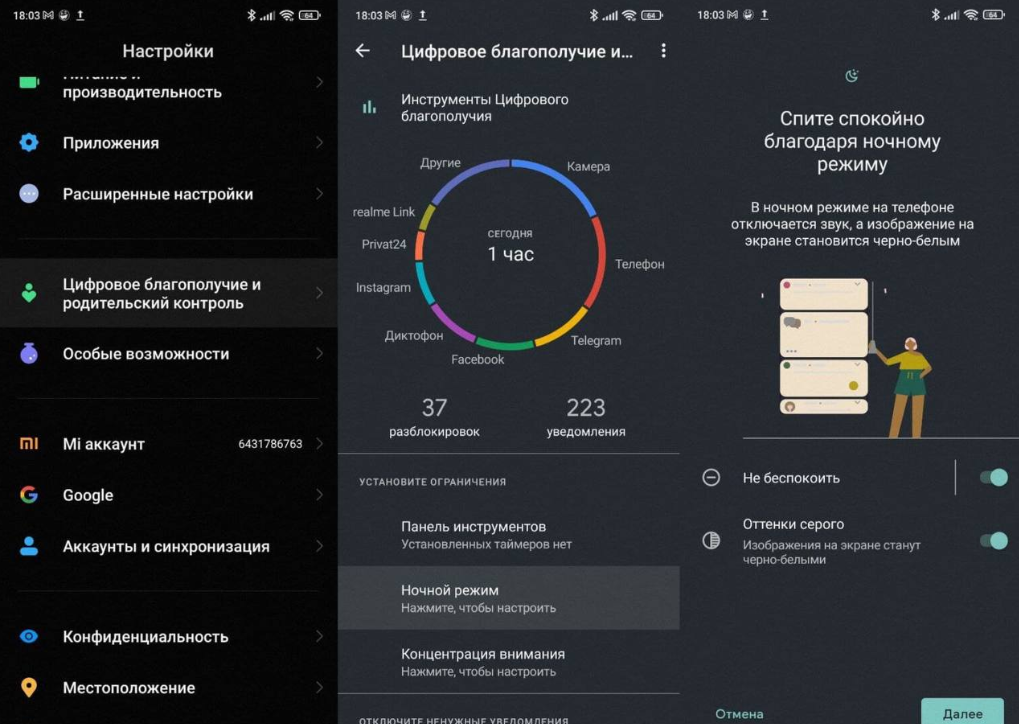The height and width of the screenshot is (724, 1019).
Task: Tap the Google logo icon
Action: tap(29, 495)
